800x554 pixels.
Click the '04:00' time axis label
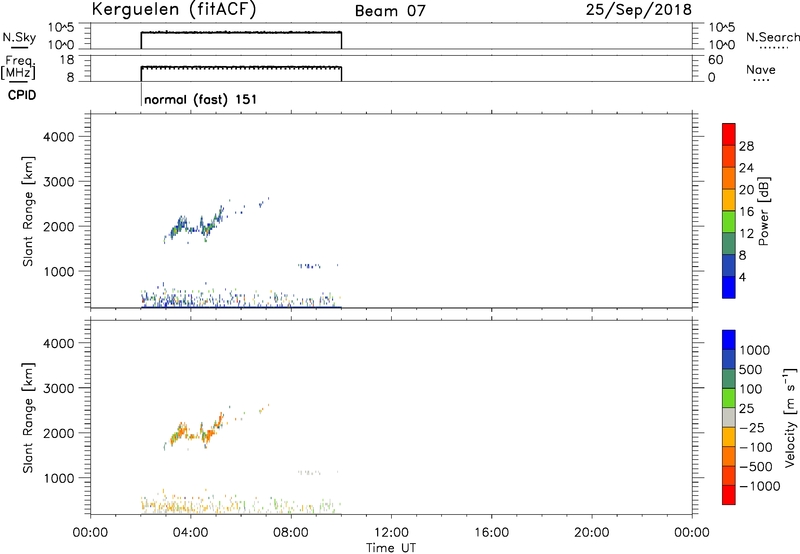190,533
